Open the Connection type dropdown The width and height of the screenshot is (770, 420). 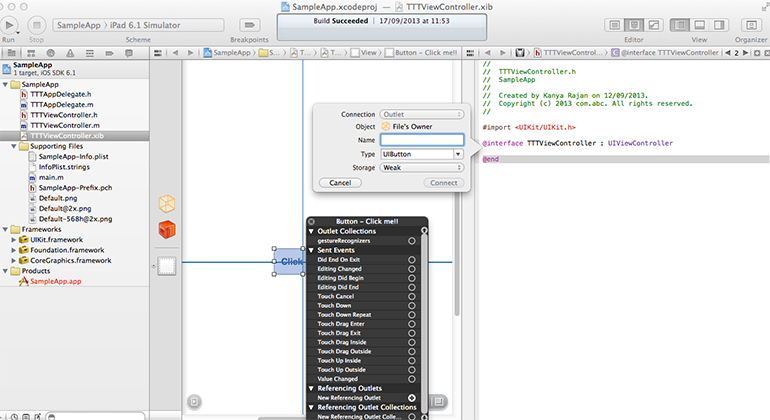coord(421,114)
